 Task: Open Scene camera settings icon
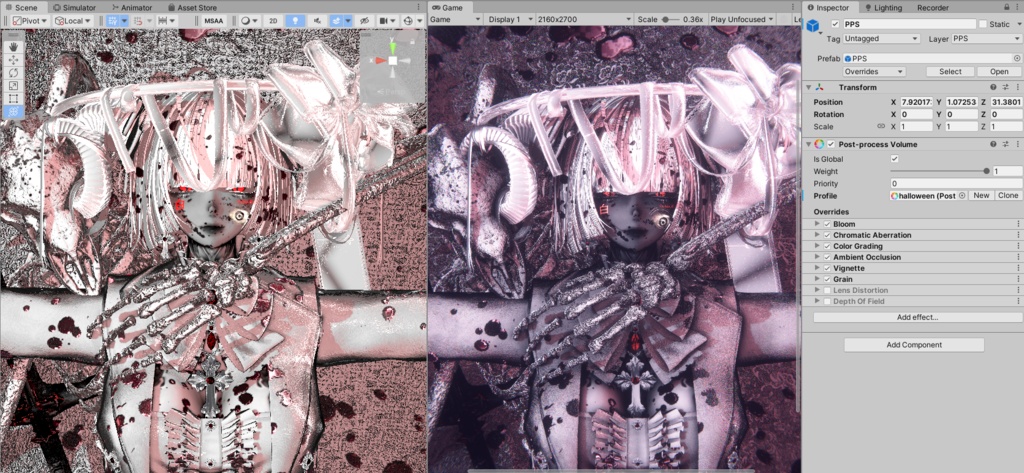coord(383,21)
